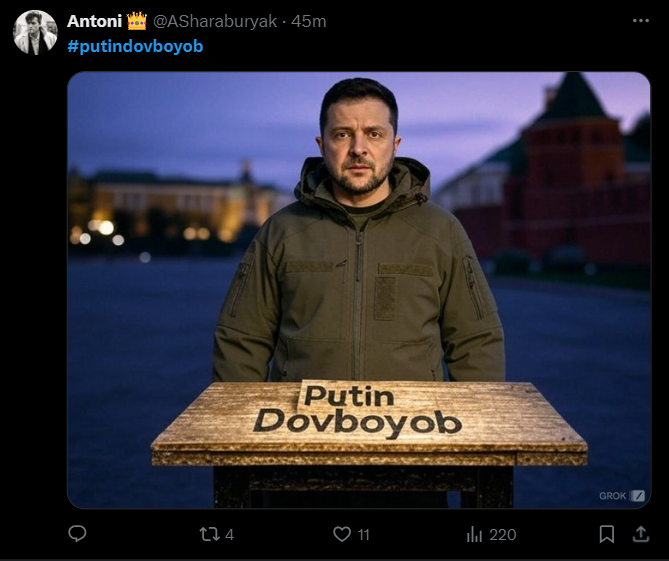Open the view analytics bar-chart icon
669x561 pixels.
(474, 534)
